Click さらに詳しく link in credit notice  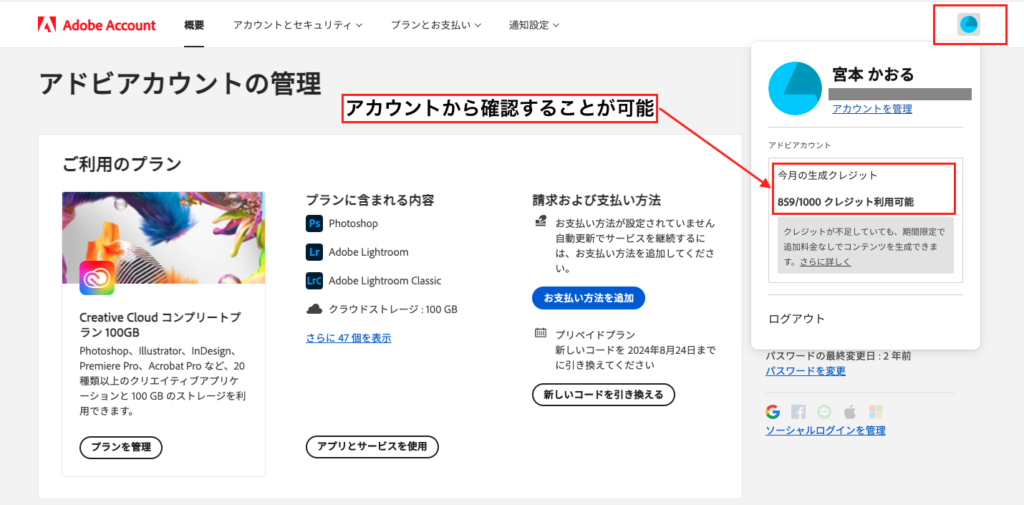click(825, 262)
